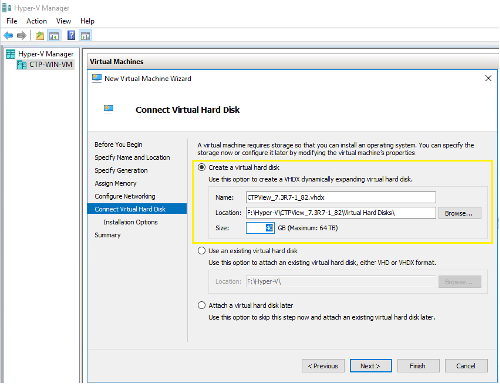This screenshot has height=384, width=500.
Task: Go to Specify Name and Location step
Action: pyautogui.click(x=132, y=157)
